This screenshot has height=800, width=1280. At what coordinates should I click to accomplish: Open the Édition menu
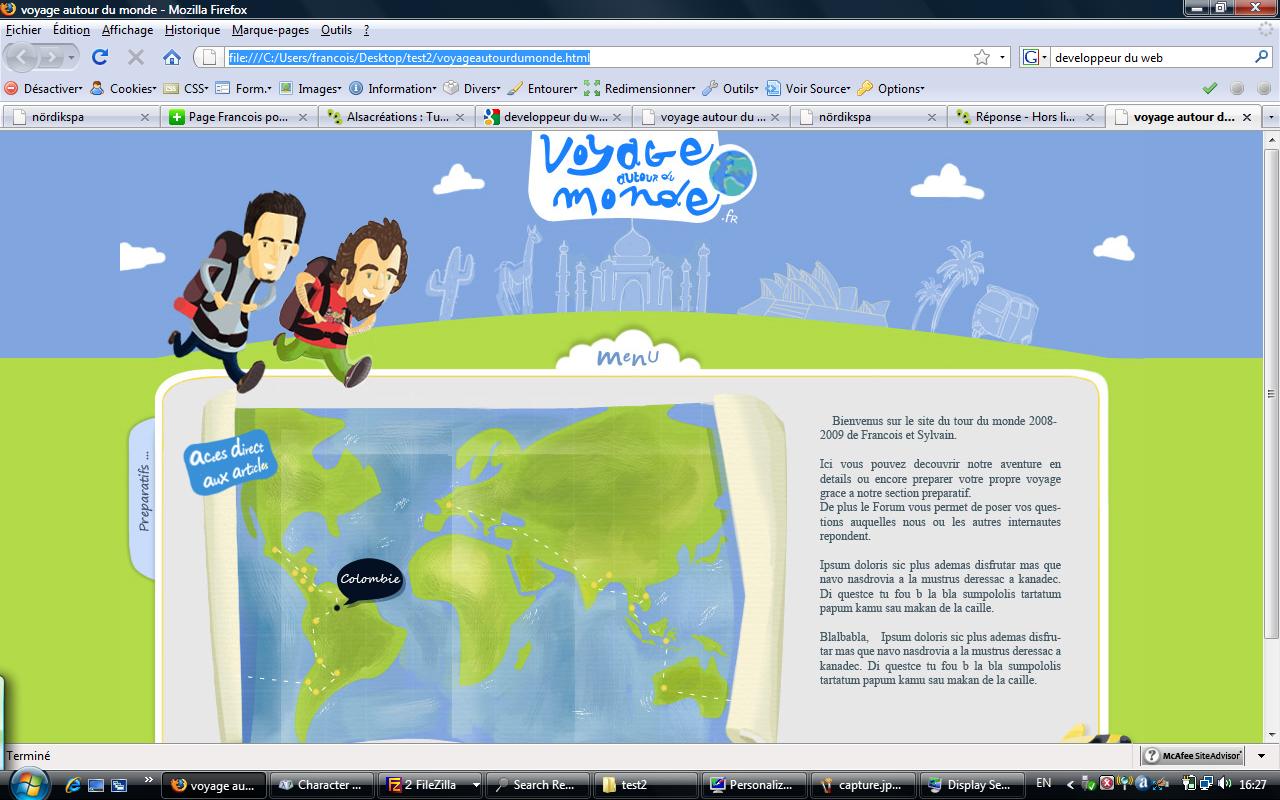point(71,30)
